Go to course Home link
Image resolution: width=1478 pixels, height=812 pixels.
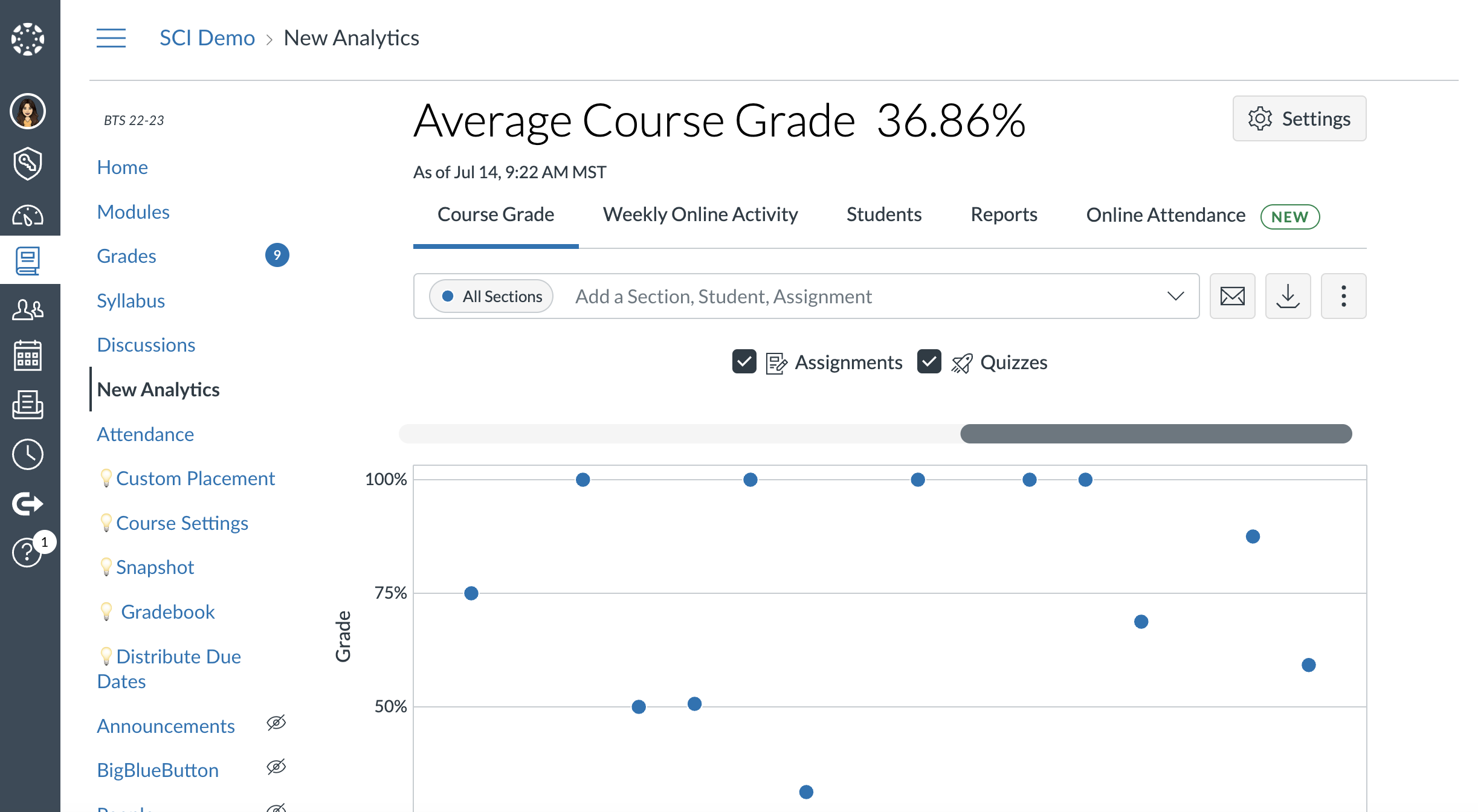123,167
